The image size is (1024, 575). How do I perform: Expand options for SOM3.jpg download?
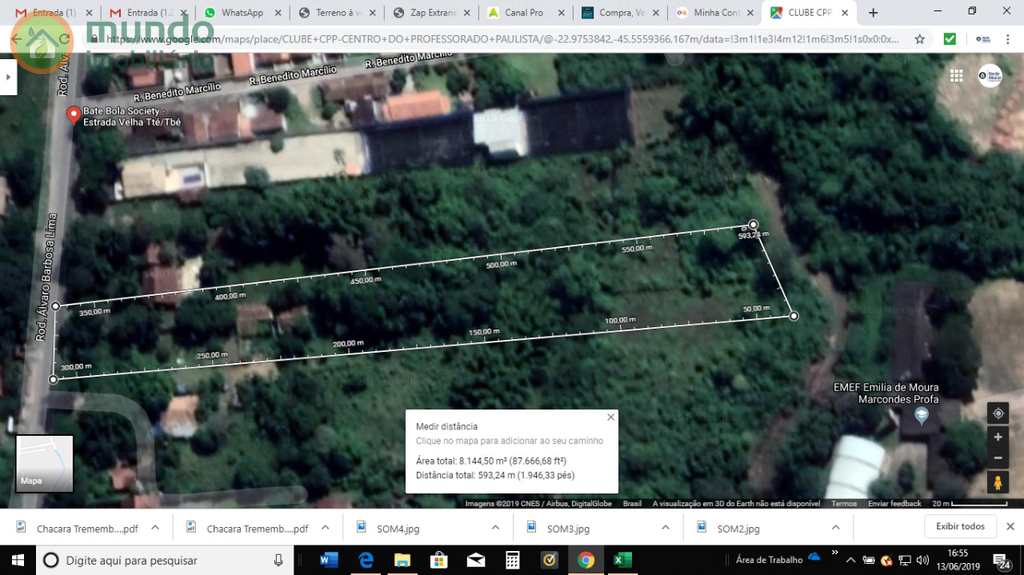click(x=665, y=527)
